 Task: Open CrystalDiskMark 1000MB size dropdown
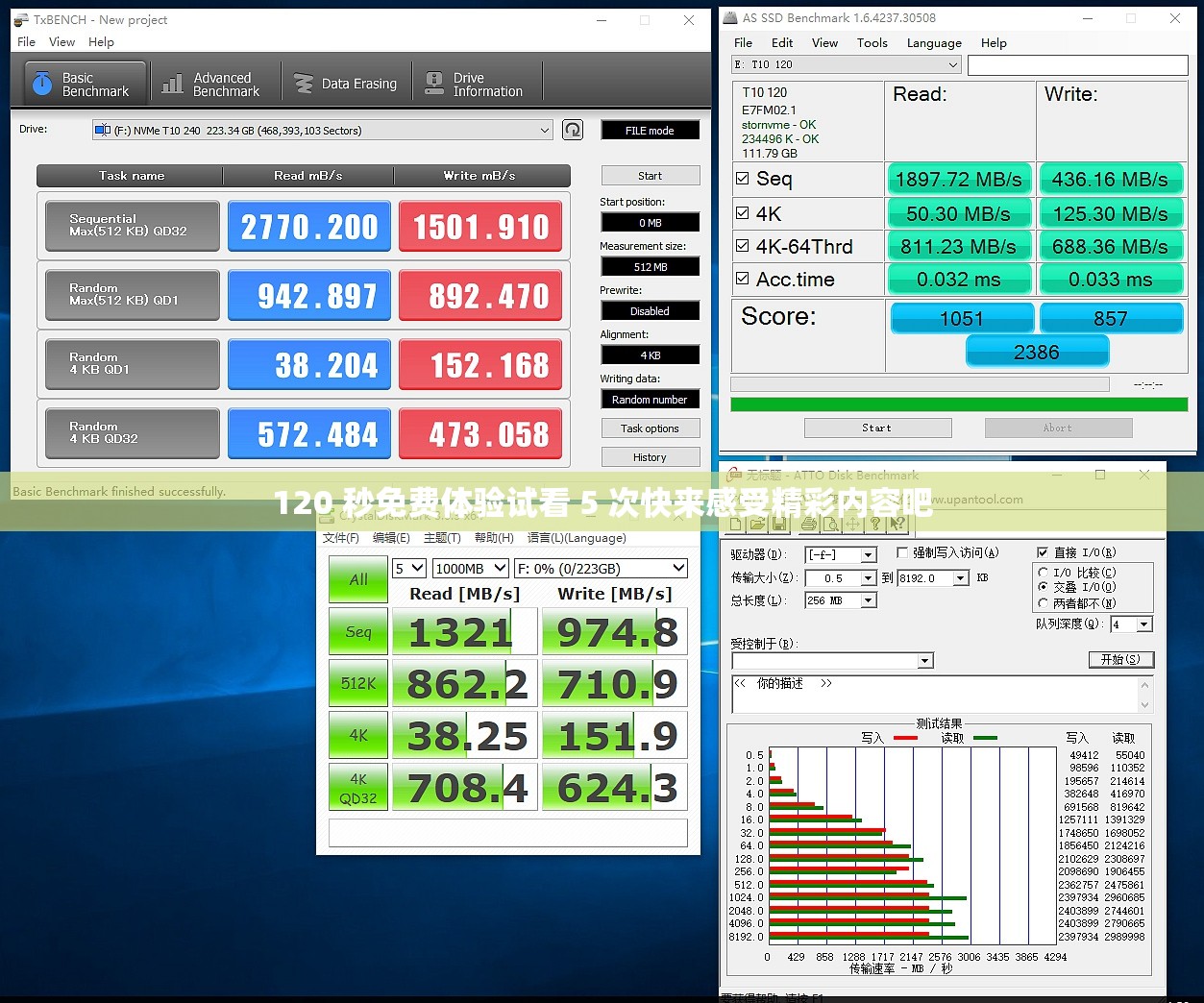(x=470, y=569)
